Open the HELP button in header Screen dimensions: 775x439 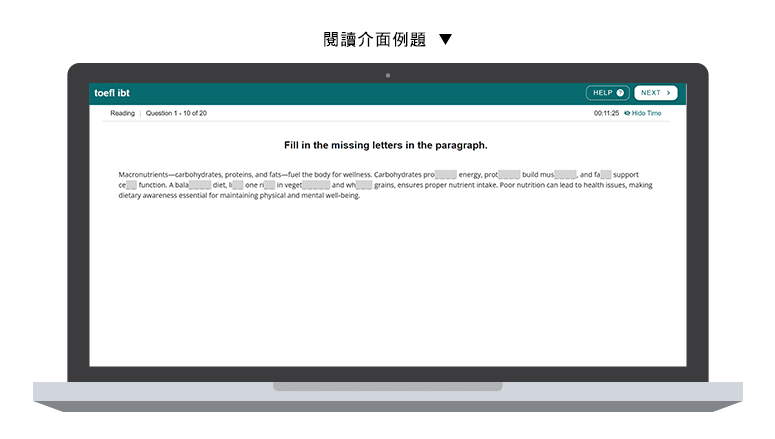coord(607,93)
